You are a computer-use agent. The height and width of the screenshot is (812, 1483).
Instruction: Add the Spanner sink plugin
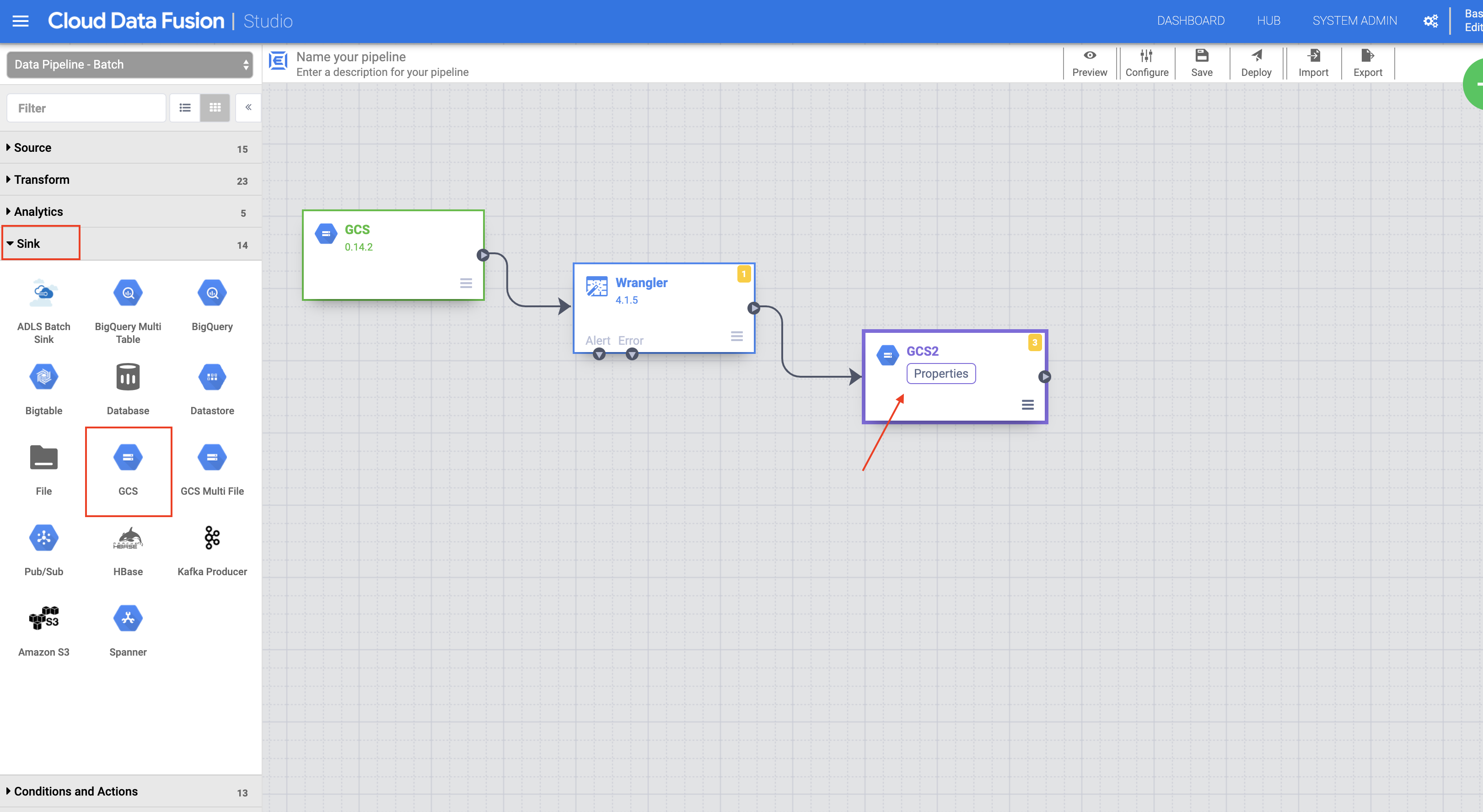[128, 618]
